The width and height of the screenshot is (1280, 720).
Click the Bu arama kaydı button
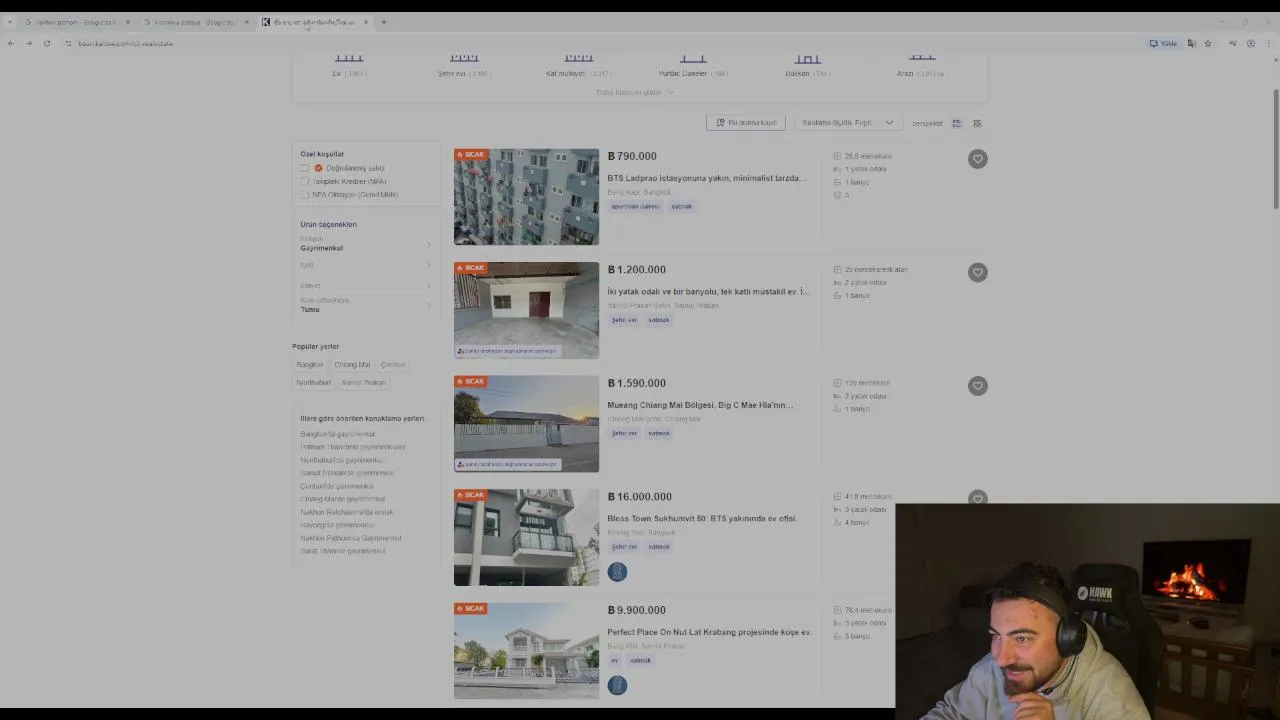(746, 122)
